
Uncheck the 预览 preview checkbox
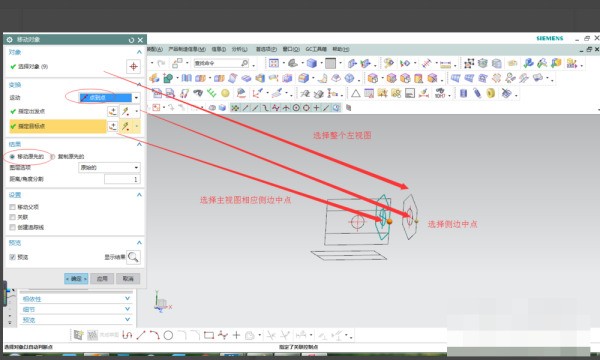pos(13,257)
